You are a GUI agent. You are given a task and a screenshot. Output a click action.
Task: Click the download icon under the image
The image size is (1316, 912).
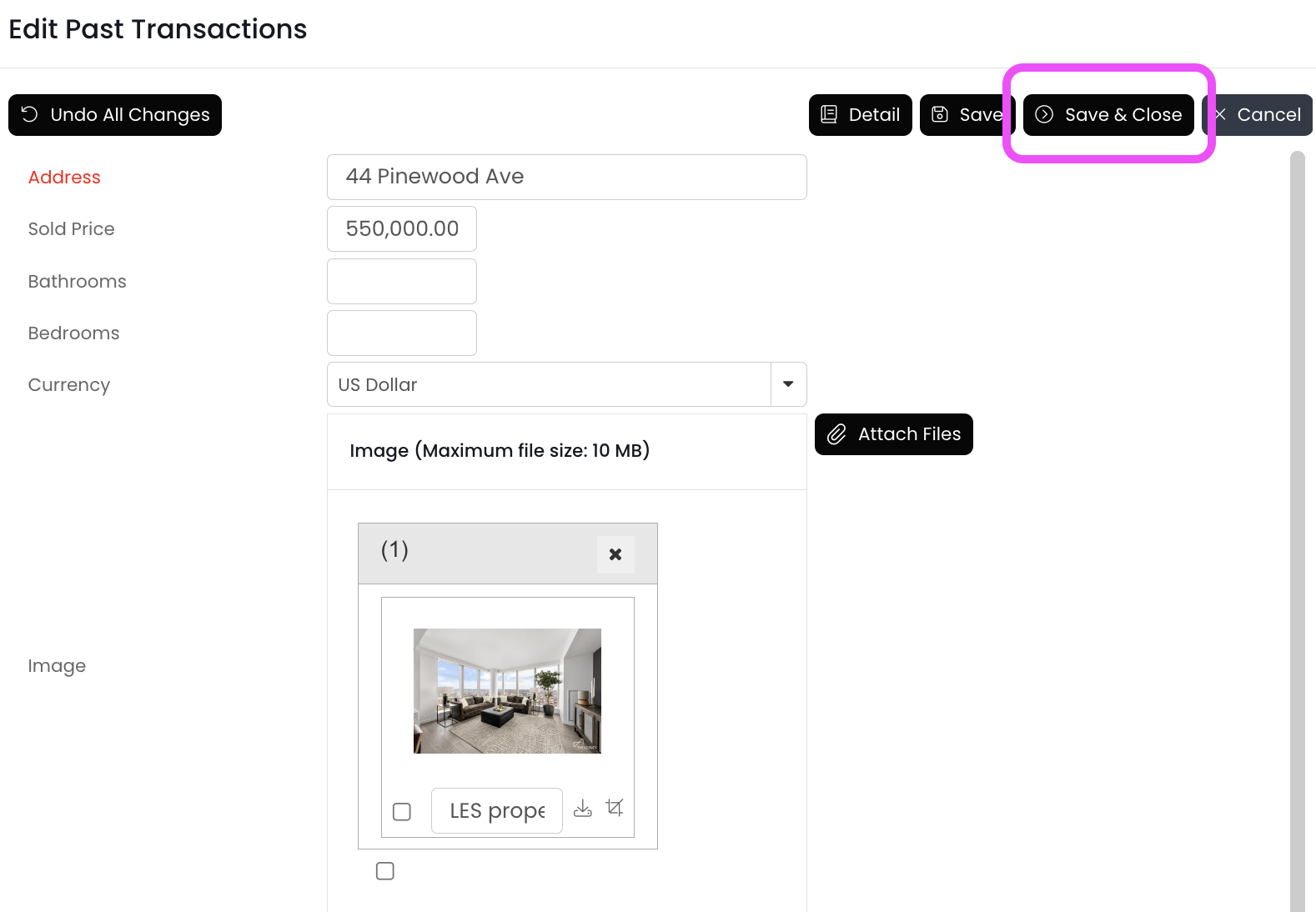583,809
